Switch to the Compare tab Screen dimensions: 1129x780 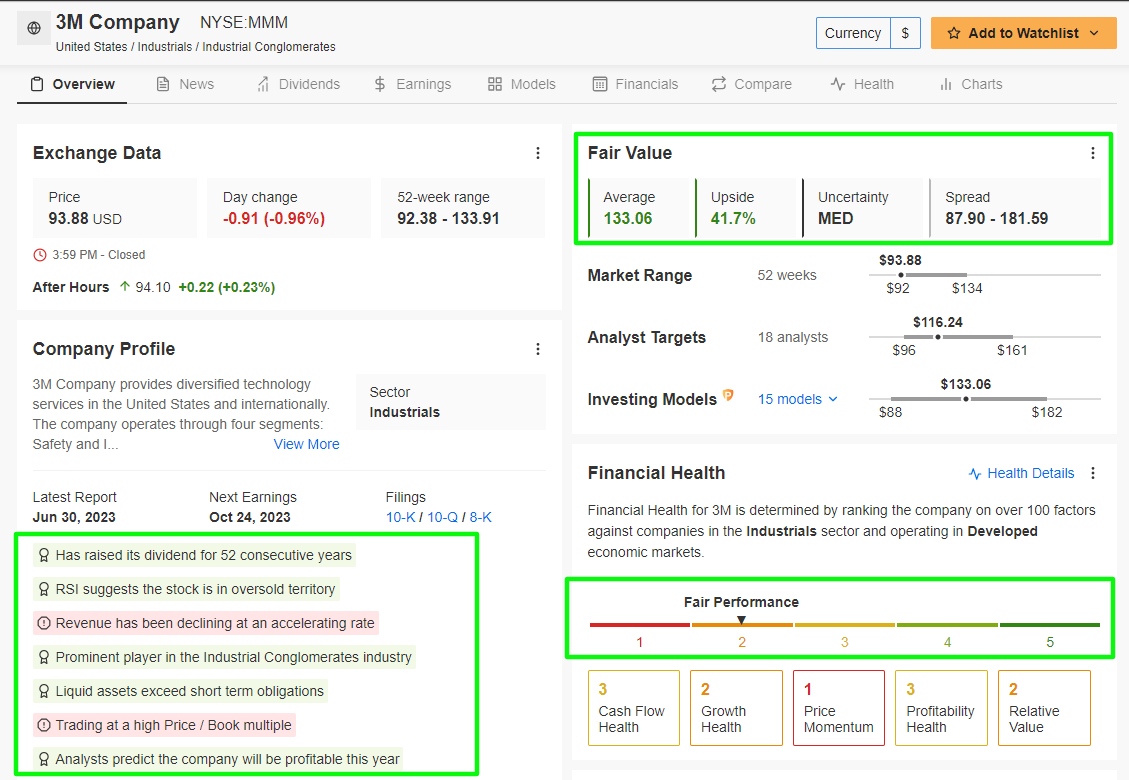tap(752, 84)
